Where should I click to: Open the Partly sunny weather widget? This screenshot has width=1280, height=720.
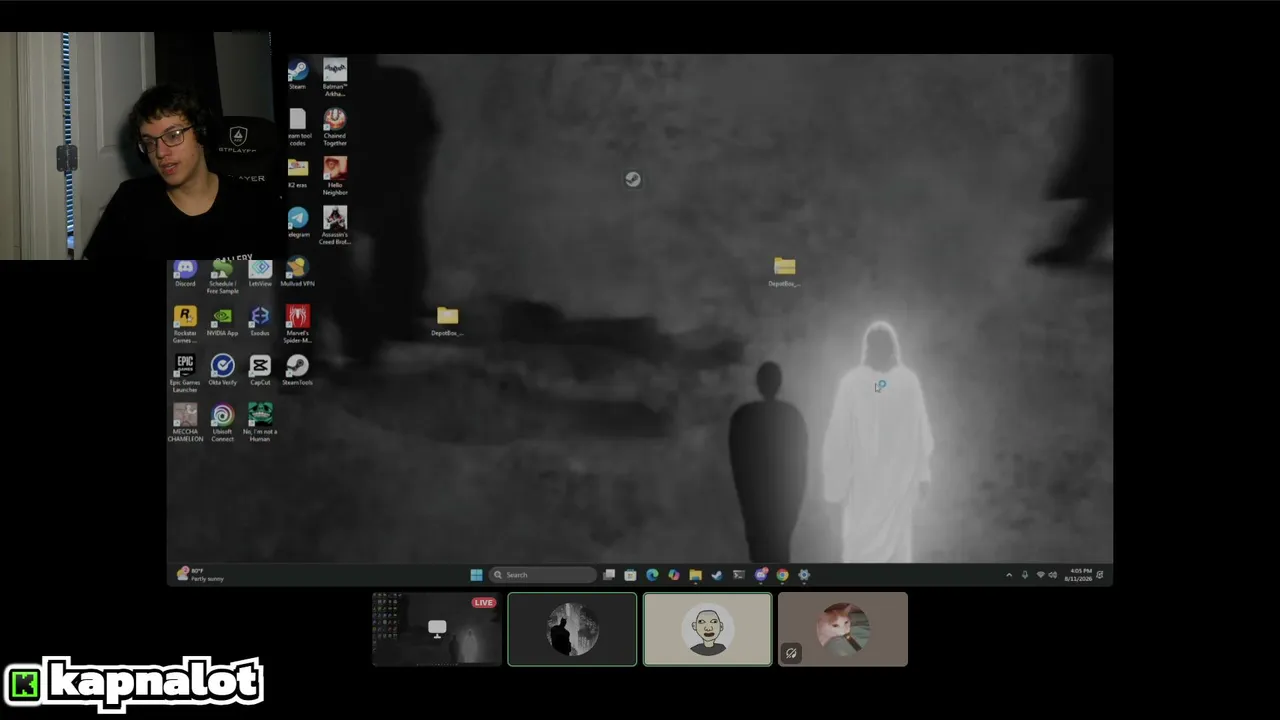tap(200, 574)
